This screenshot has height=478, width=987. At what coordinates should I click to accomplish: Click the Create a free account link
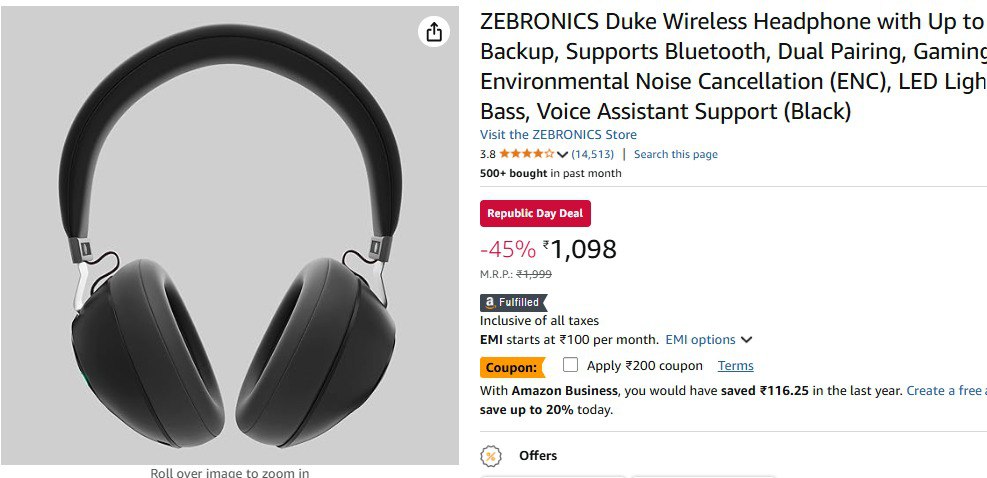(x=945, y=391)
